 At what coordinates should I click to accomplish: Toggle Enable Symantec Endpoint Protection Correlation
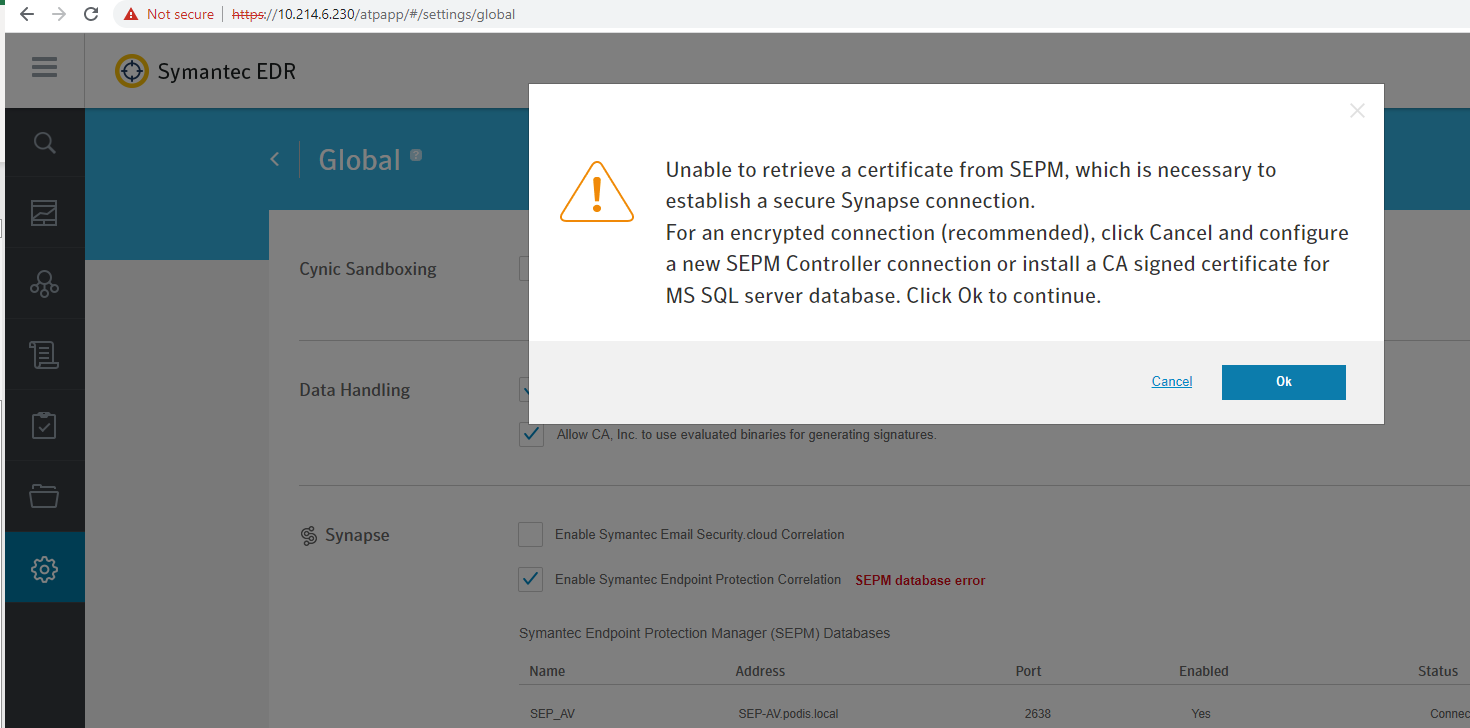pos(530,579)
